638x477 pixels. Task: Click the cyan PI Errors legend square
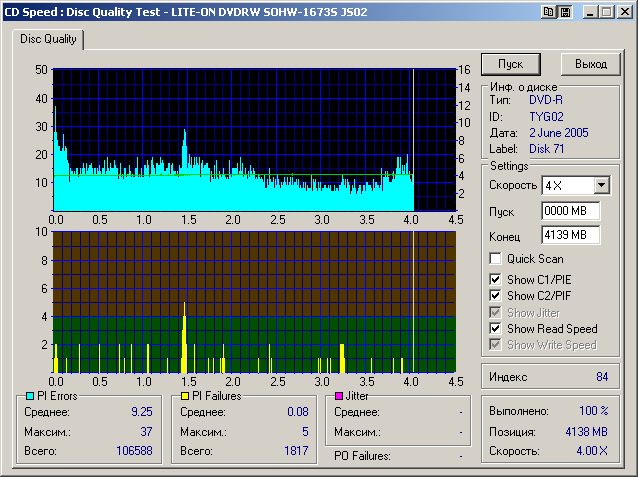coord(29,396)
